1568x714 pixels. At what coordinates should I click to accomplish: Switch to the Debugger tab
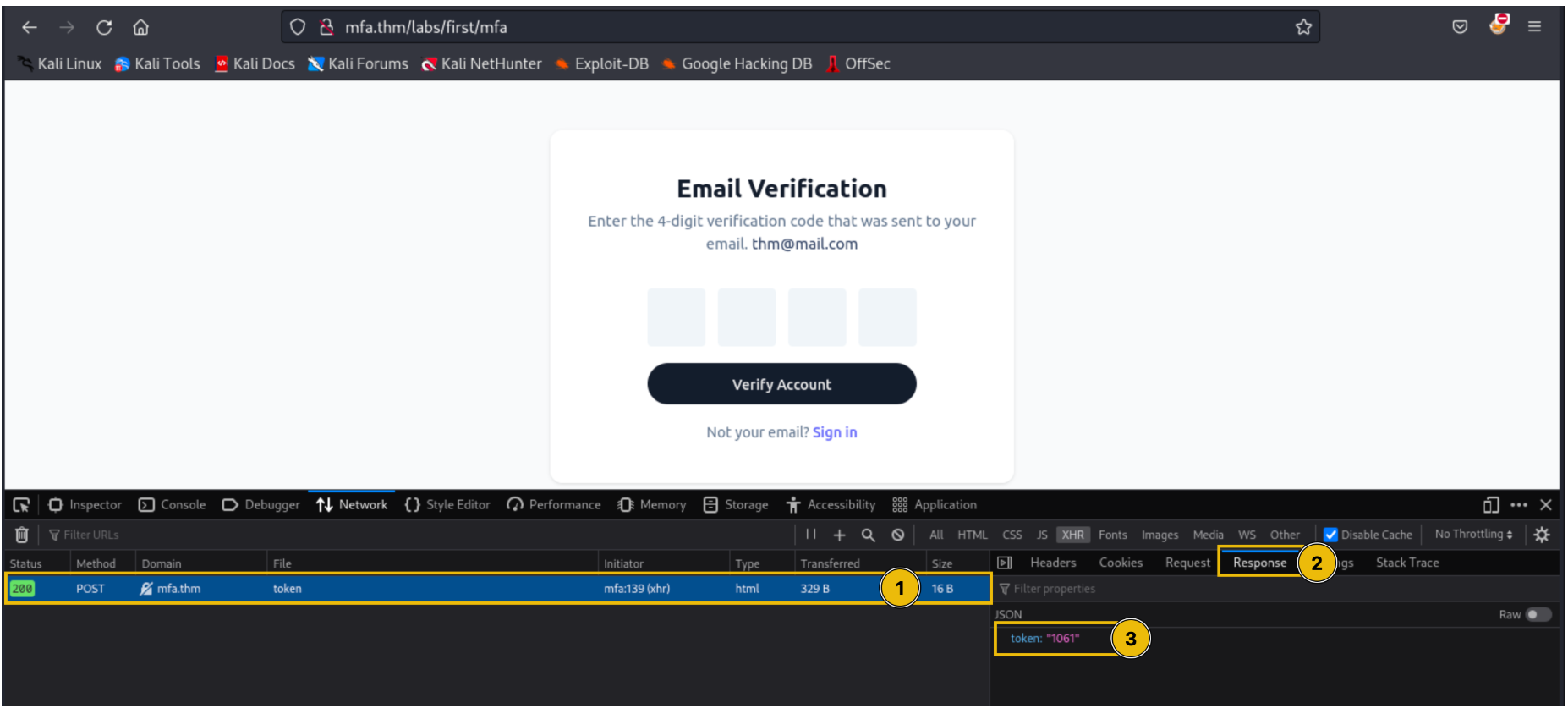(x=261, y=505)
